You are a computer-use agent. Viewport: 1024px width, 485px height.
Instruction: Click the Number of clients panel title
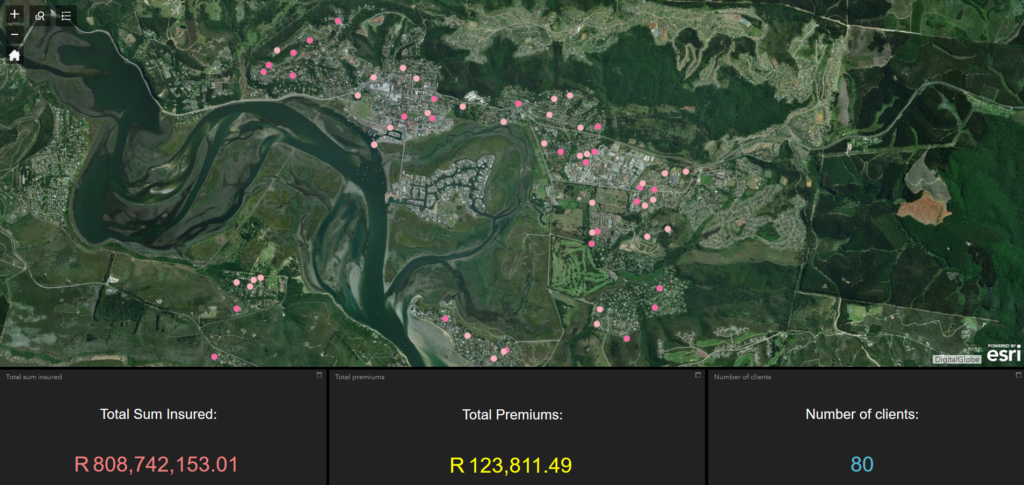click(x=742, y=377)
